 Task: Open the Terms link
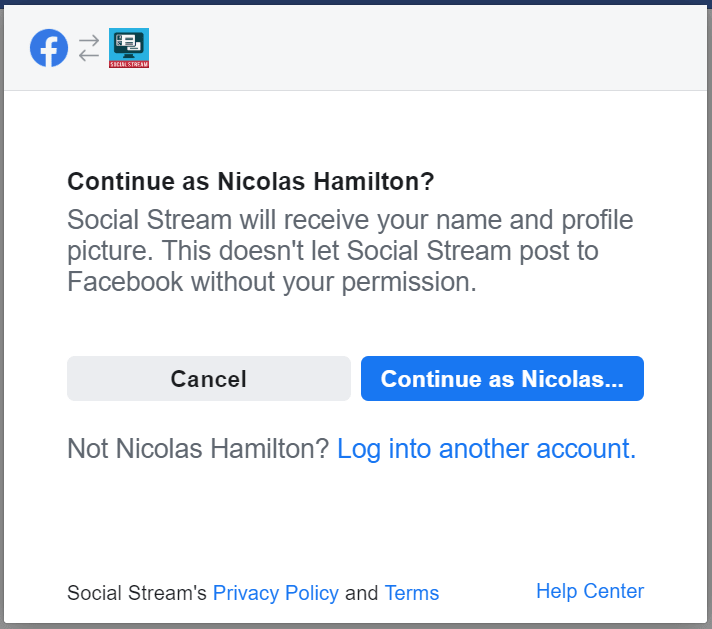pos(412,593)
